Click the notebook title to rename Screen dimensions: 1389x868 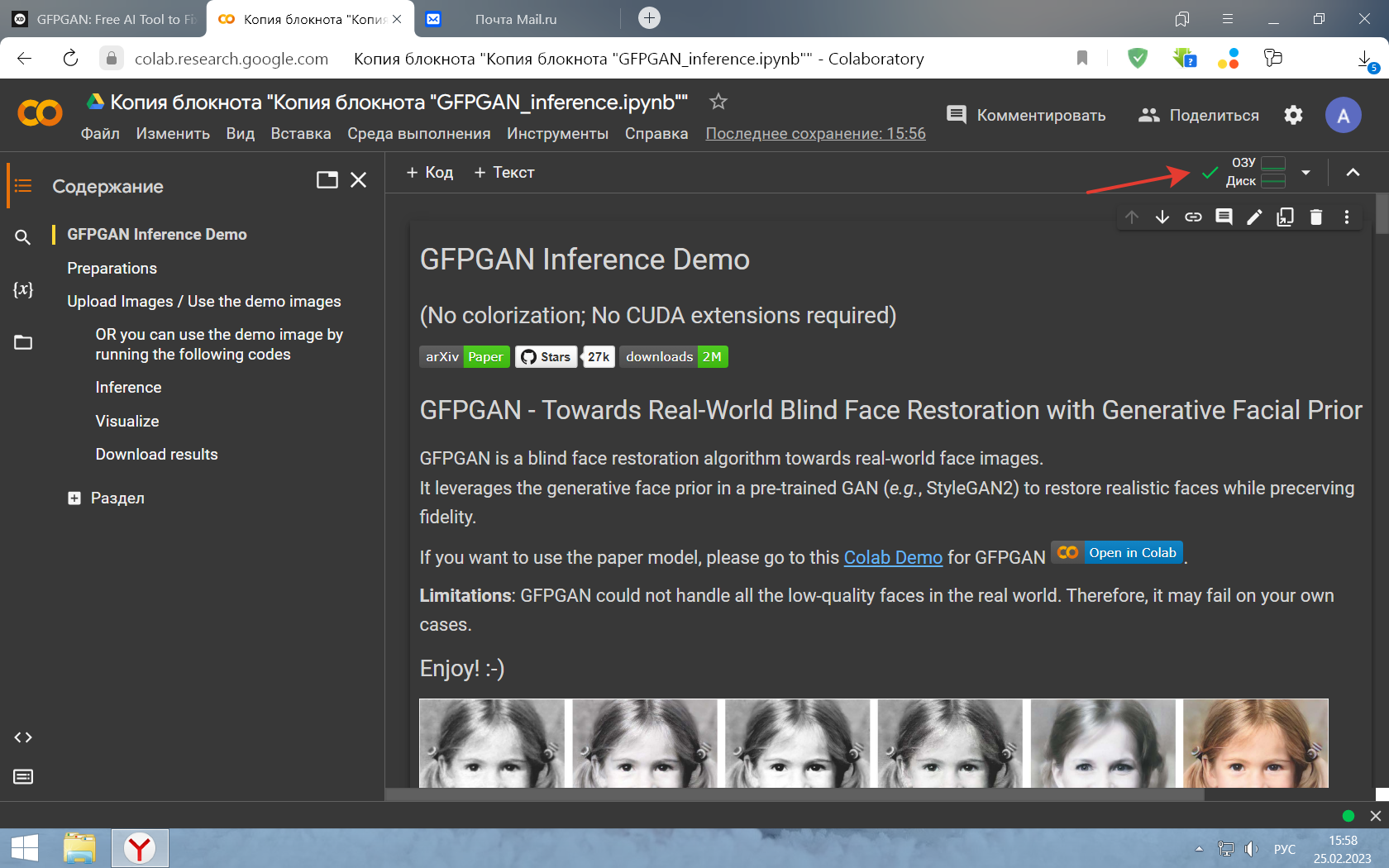click(x=399, y=102)
